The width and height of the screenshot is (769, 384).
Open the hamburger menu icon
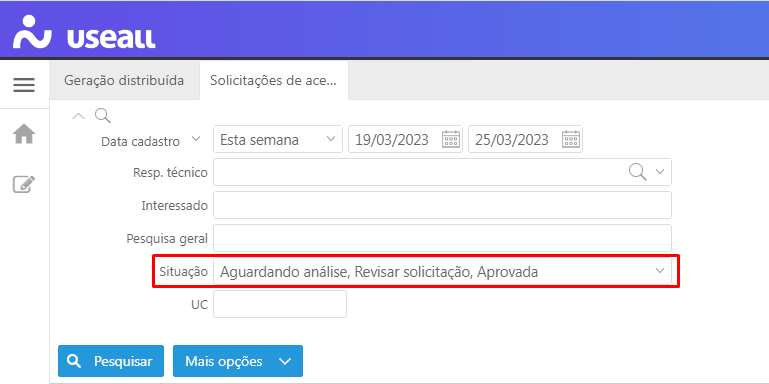tap(24, 85)
